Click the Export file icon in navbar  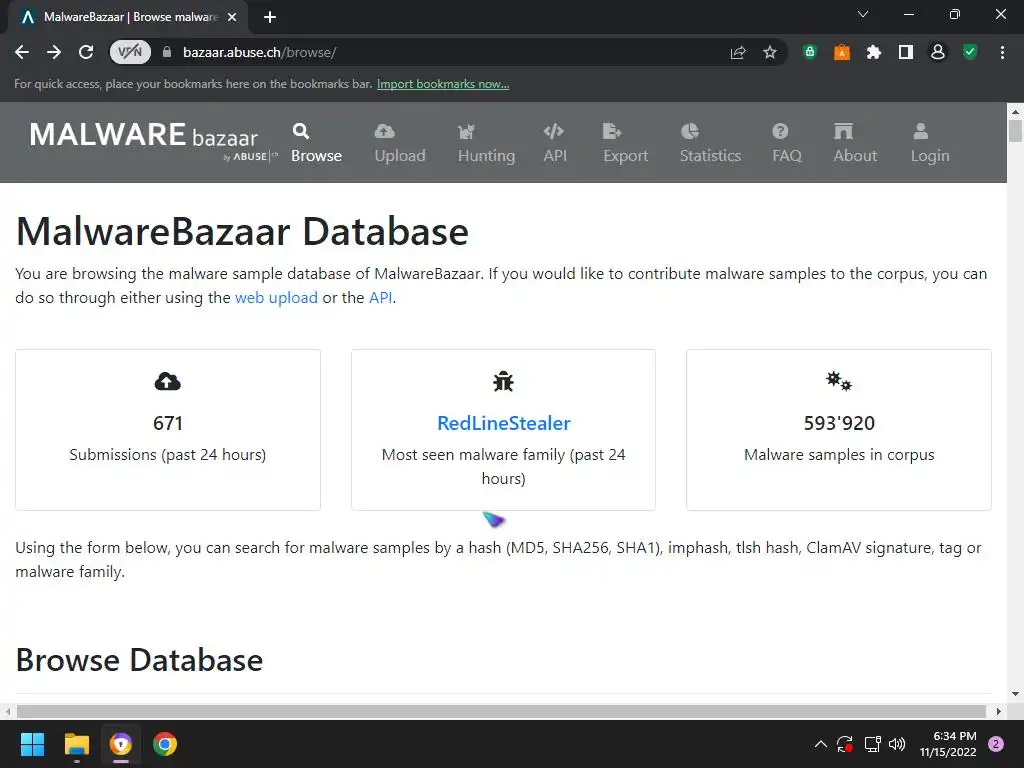[x=612, y=131]
